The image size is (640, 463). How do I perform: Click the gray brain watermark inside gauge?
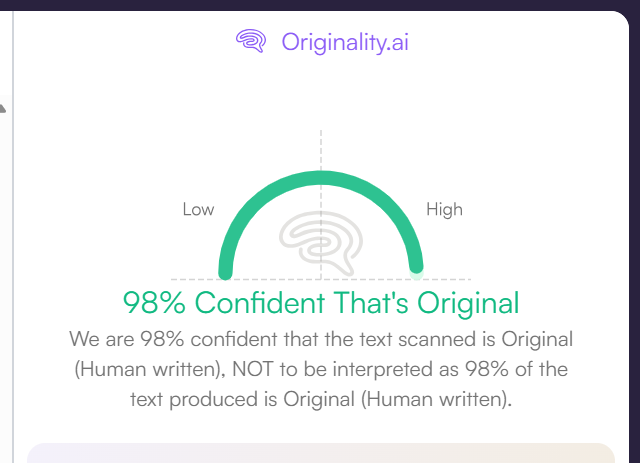click(320, 242)
